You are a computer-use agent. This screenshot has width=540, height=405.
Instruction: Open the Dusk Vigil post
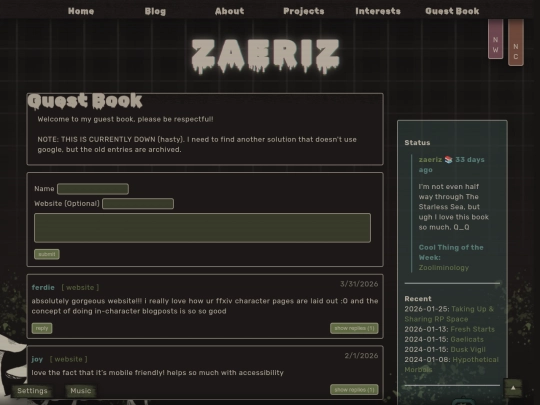tap(468, 350)
